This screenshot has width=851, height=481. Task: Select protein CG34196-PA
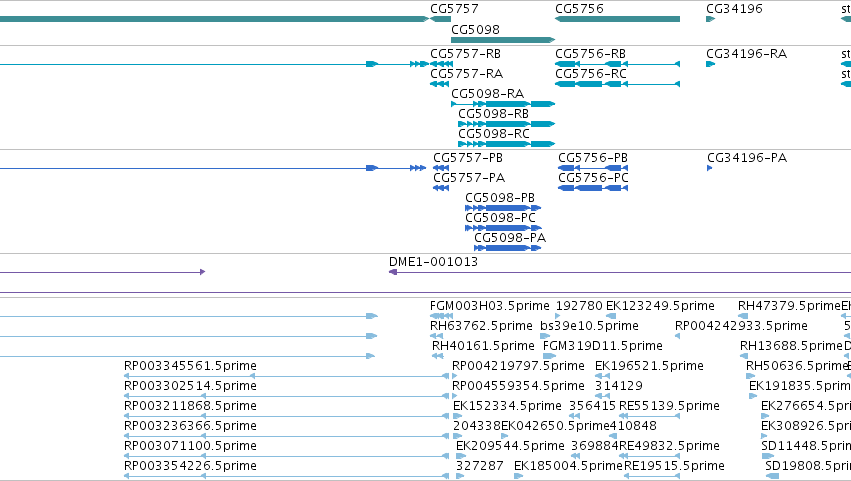click(747, 158)
